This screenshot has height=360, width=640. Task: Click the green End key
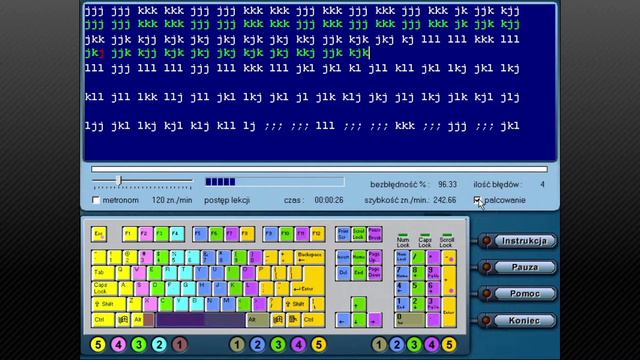[359, 273]
